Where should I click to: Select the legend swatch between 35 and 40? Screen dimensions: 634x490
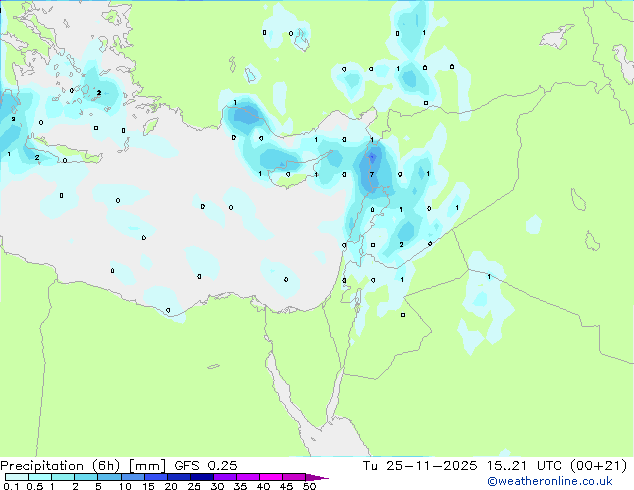tap(247, 477)
